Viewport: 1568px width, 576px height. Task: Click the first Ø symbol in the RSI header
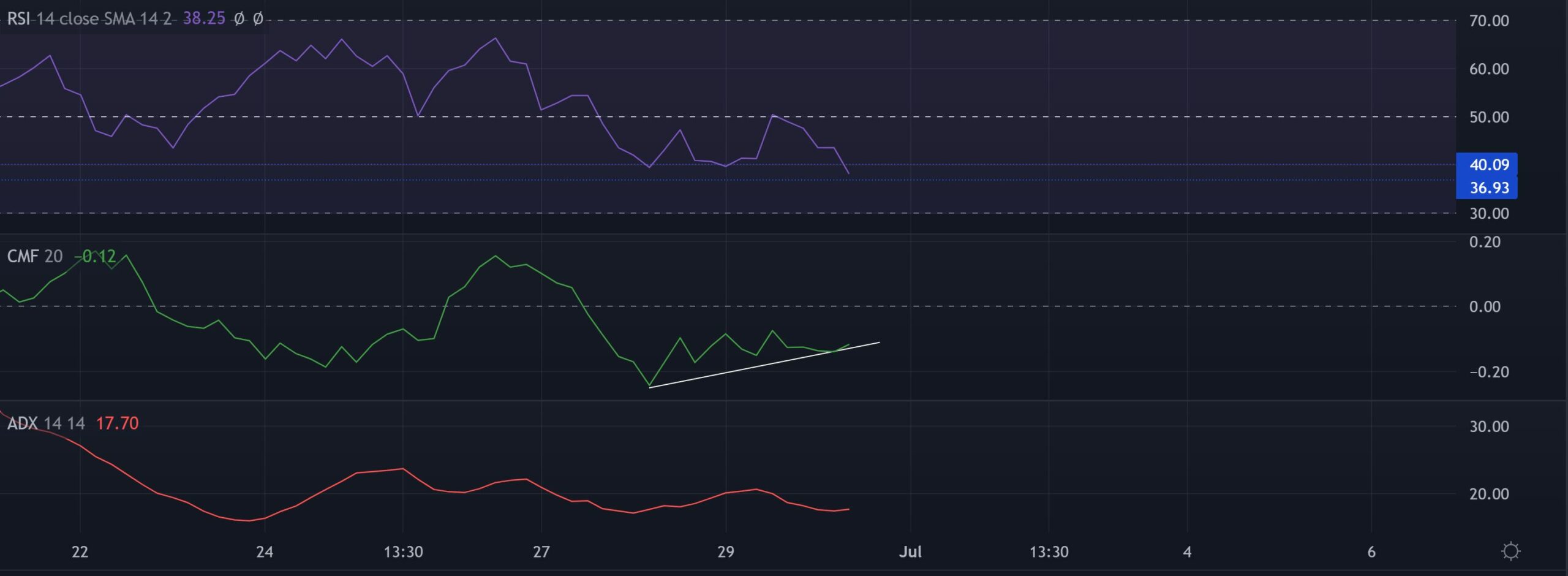[x=238, y=18]
